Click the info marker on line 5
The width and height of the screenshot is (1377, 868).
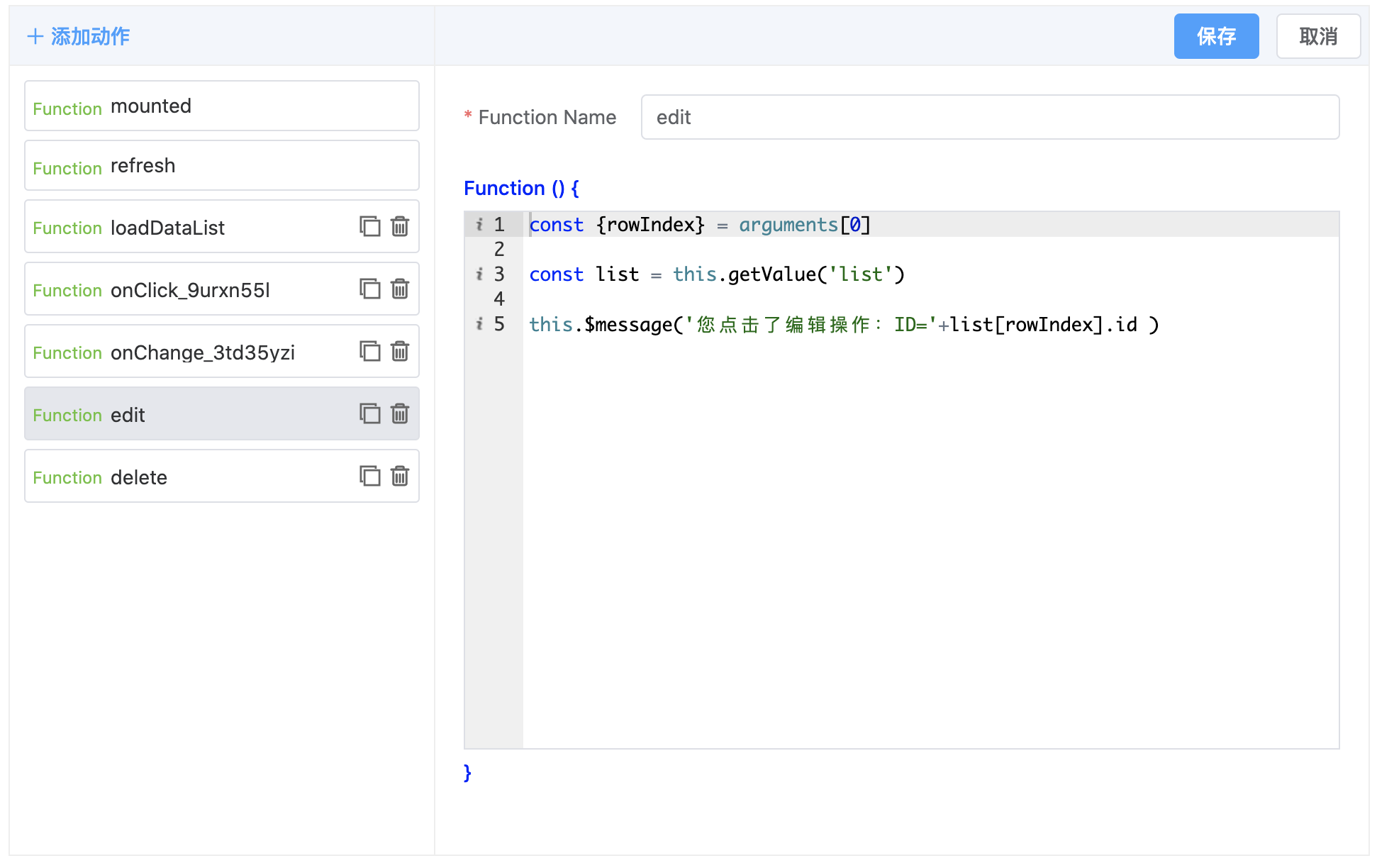click(x=480, y=324)
